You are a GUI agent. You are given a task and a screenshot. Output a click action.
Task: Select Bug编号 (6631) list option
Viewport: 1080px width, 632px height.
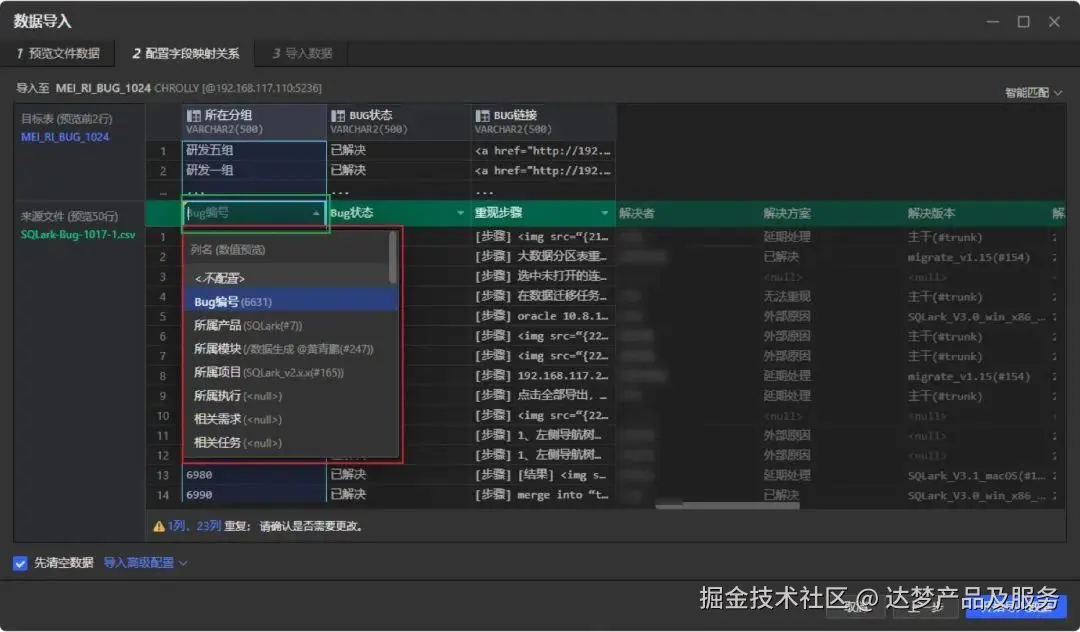(290, 302)
